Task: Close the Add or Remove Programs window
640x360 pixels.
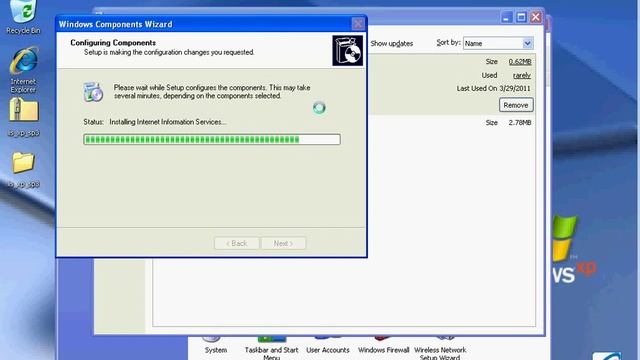Action: point(536,18)
